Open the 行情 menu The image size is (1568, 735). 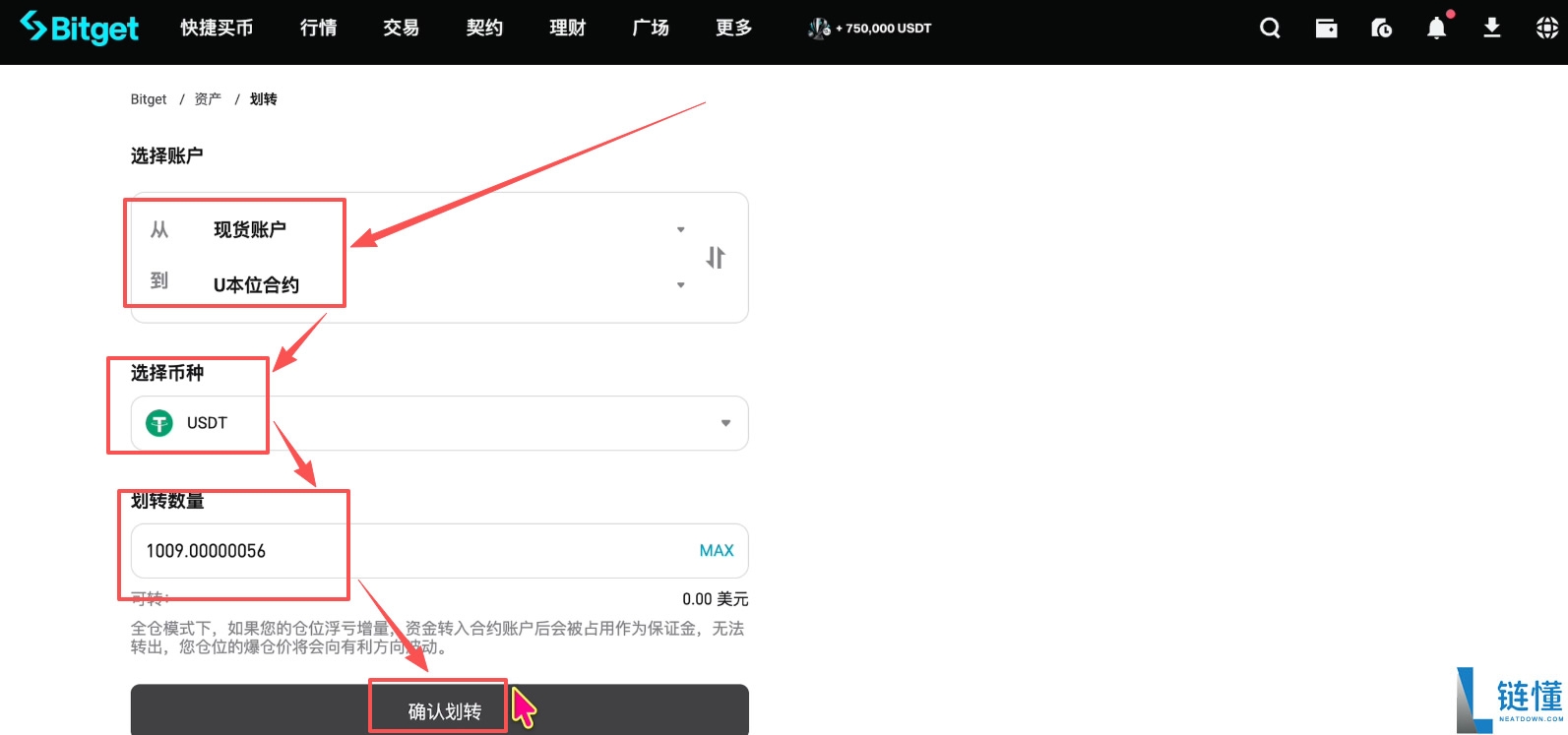[x=318, y=28]
